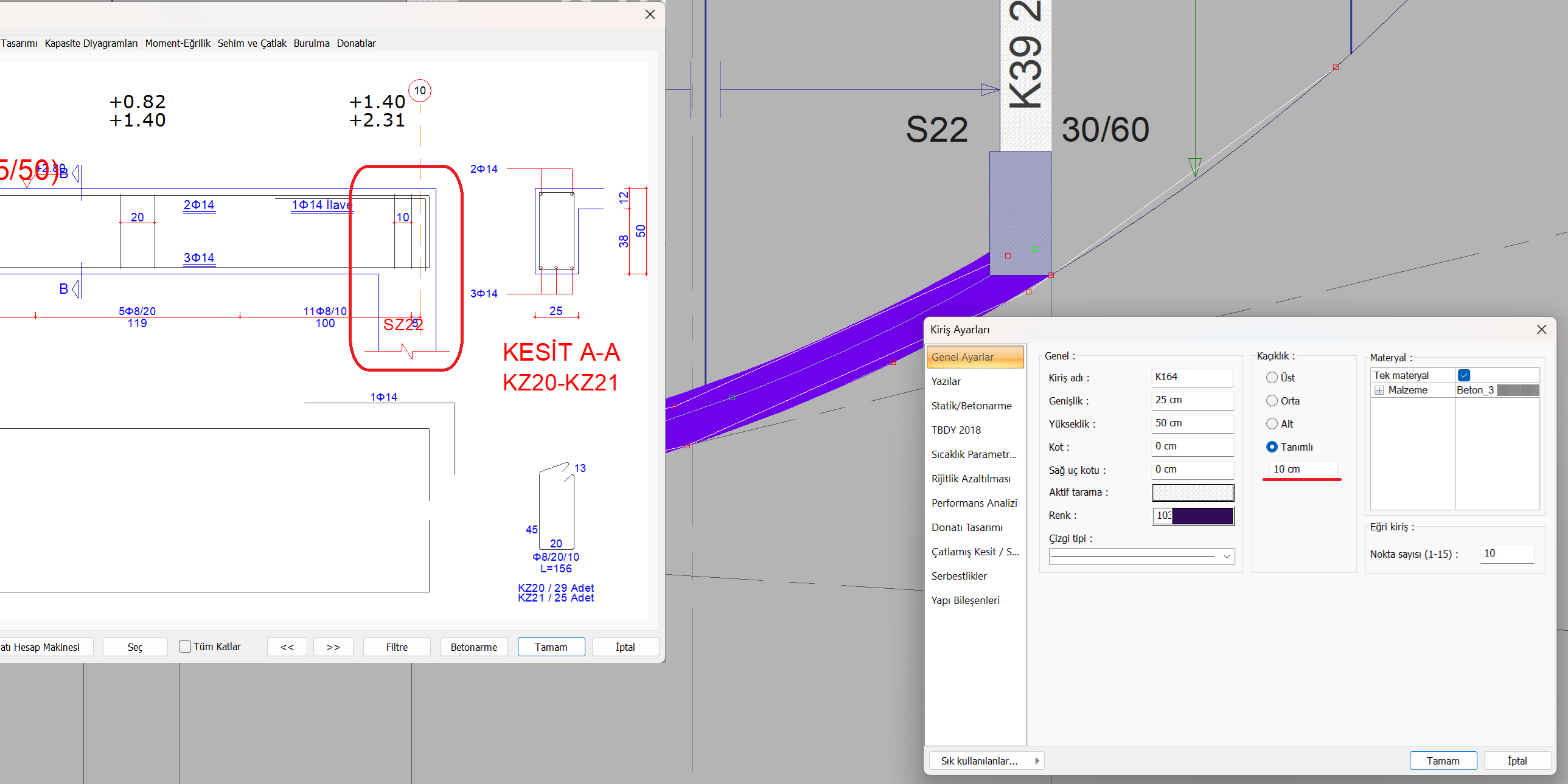Click the Kiriş adı field K164
This screenshot has width=1568, height=784.
pyautogui.click(x=1193, y=377)
